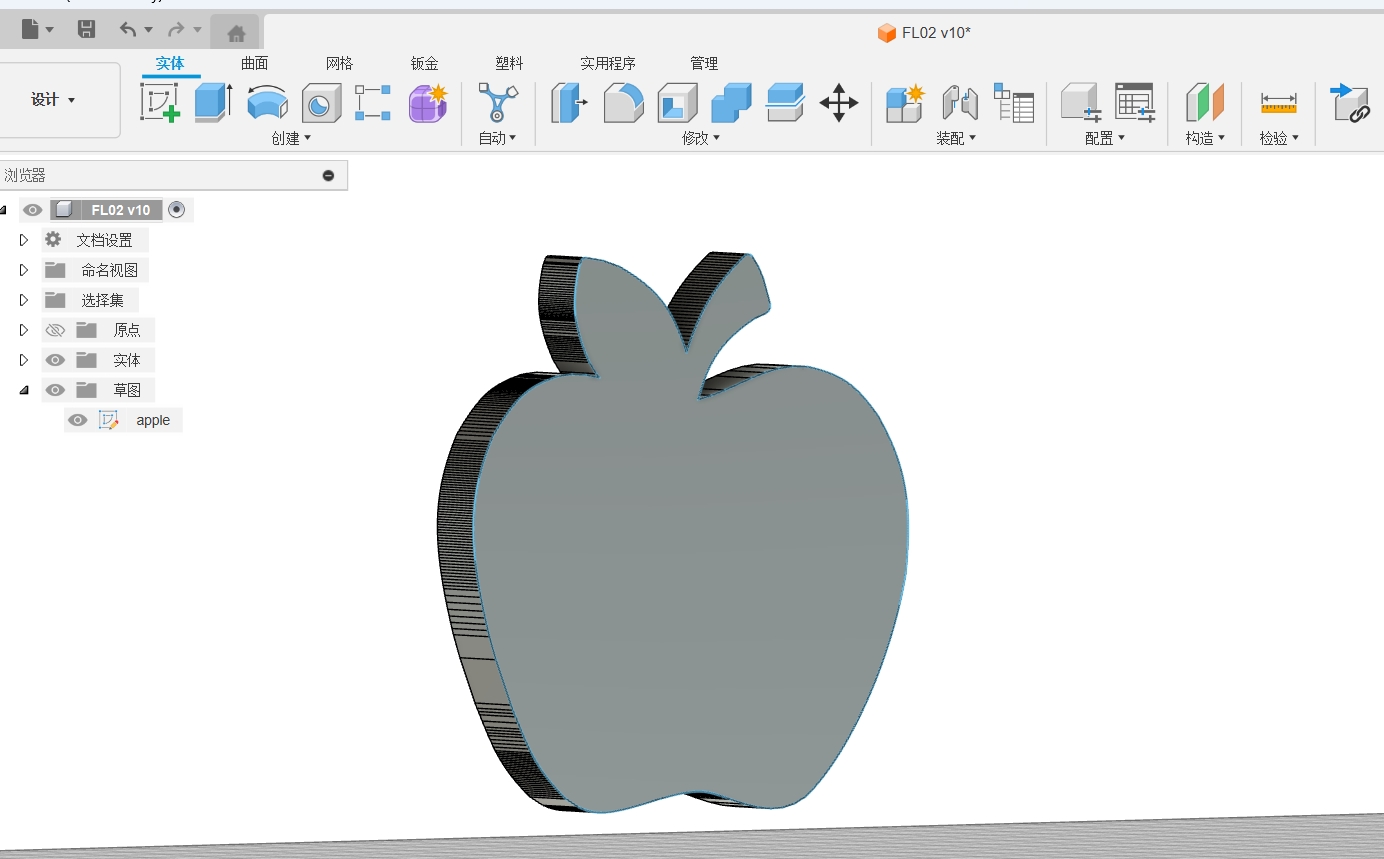Screen dimensions: 1384x859
Task: Hide the 草图 folder
Action: [x=55, y=390]
